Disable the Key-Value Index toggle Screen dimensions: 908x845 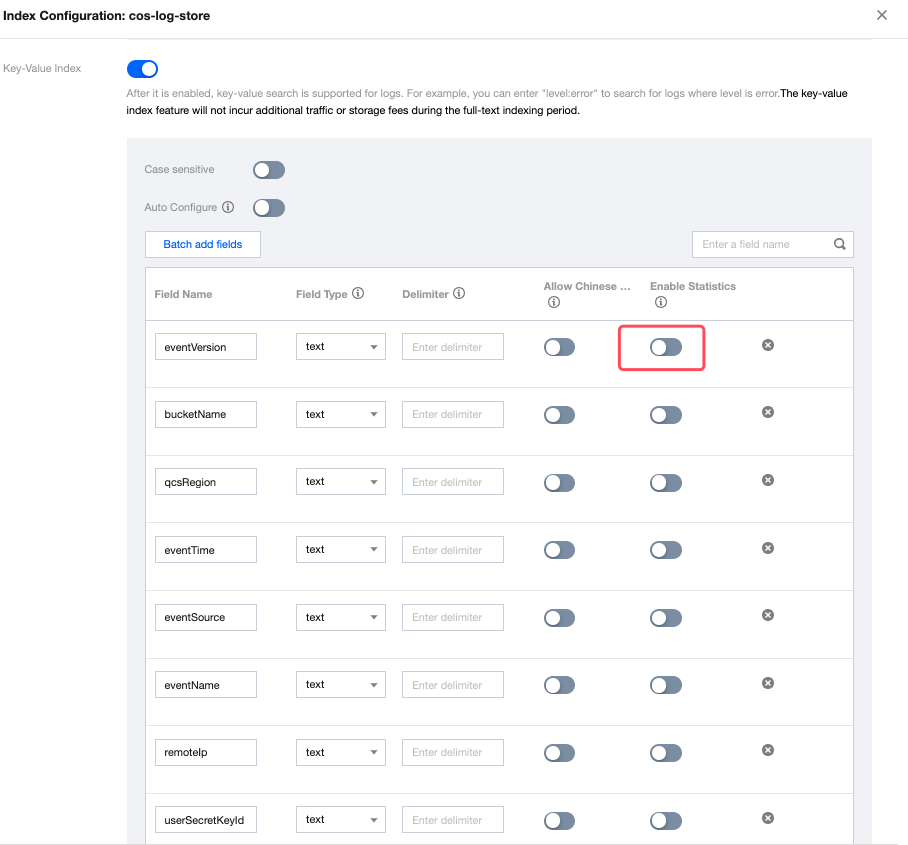(142, 69)
